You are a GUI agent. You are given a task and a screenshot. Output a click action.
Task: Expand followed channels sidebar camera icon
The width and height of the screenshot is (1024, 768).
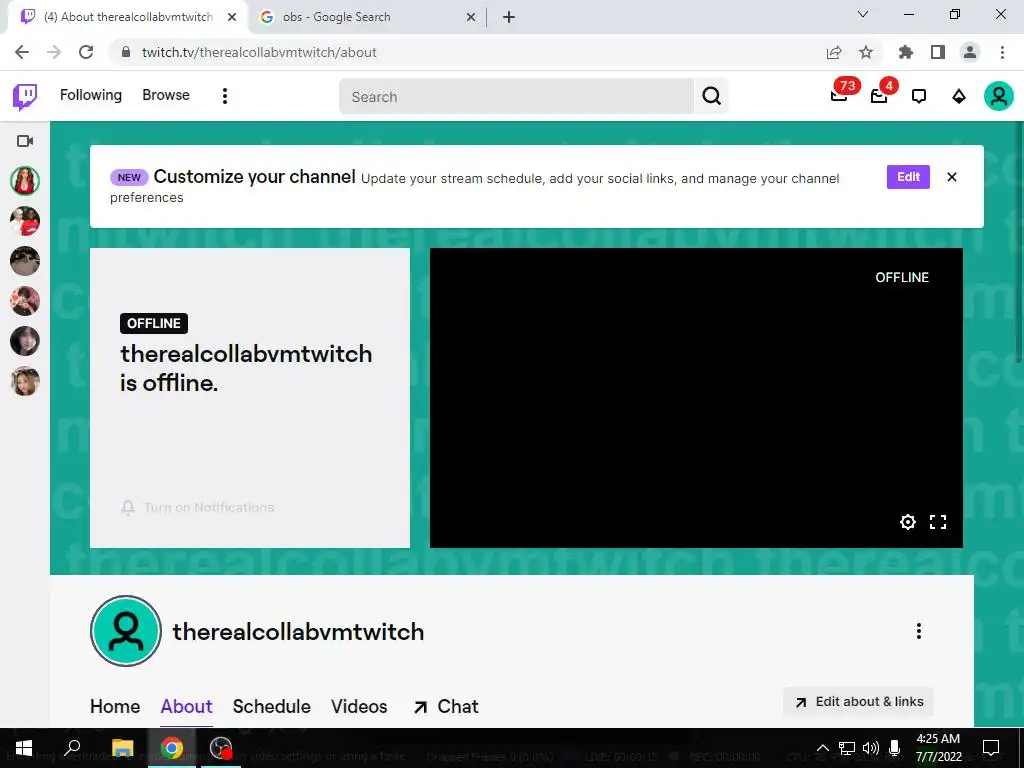[25, 141]
